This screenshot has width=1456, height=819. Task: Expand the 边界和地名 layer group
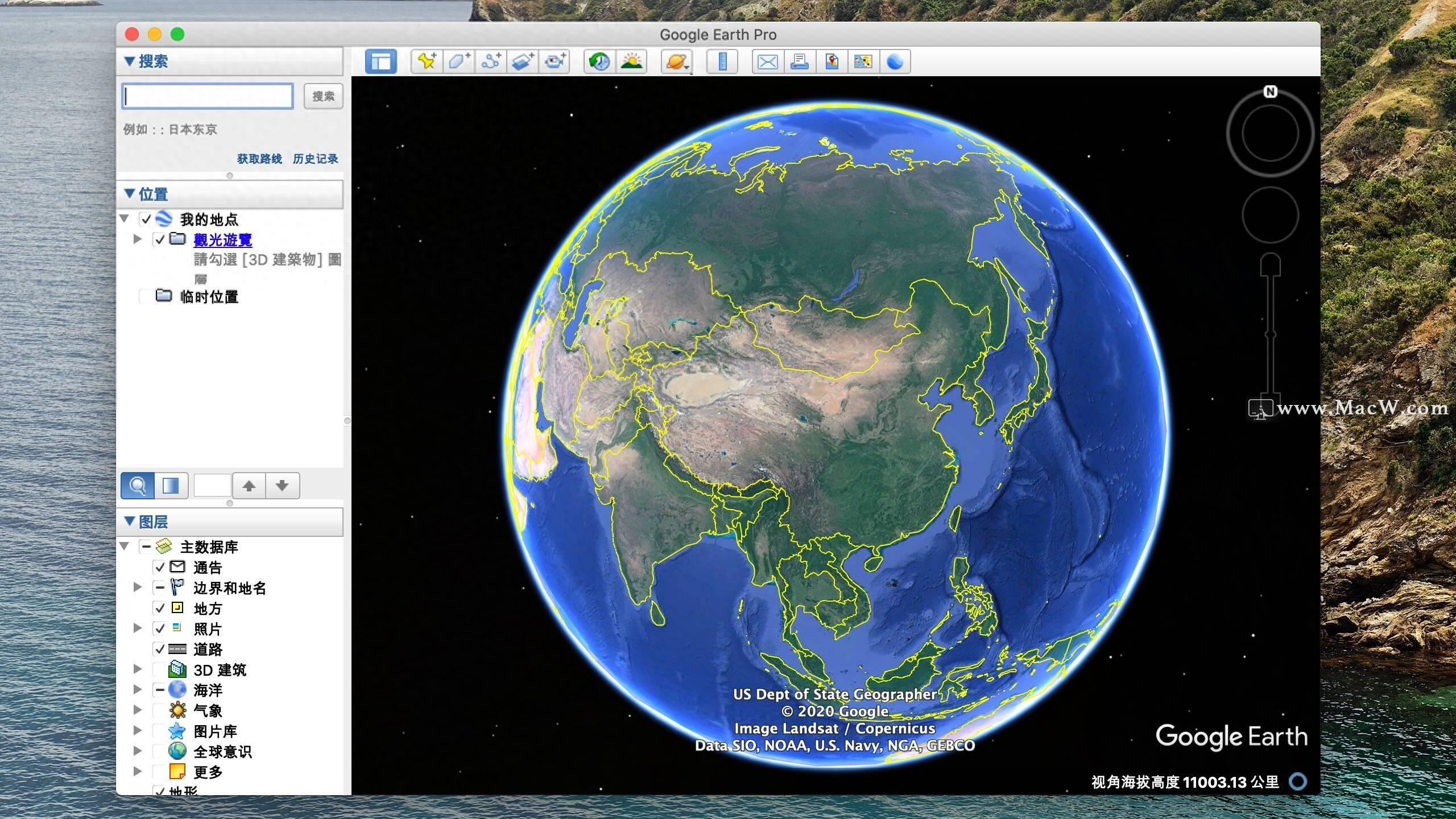click(138, 587)
